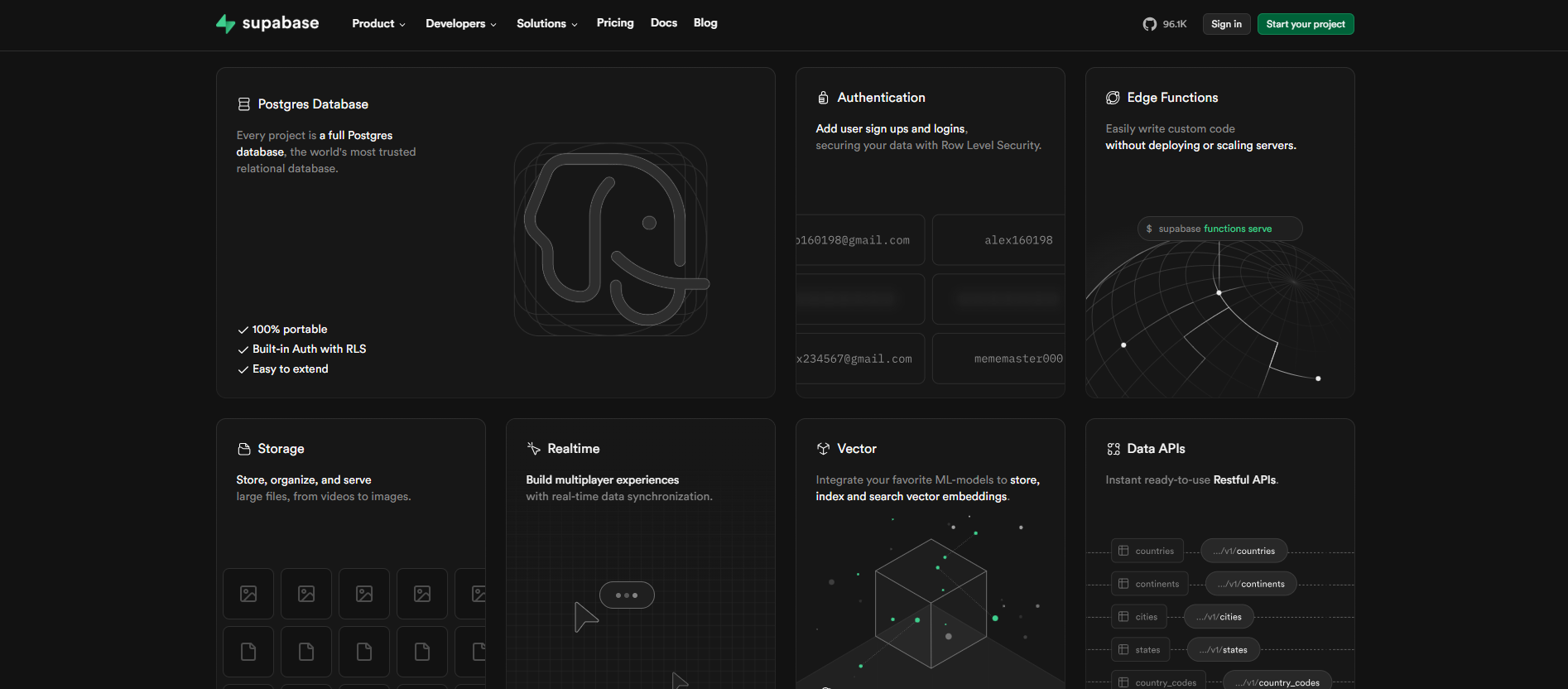Click the cities table icon

[x=1123, y=617]
